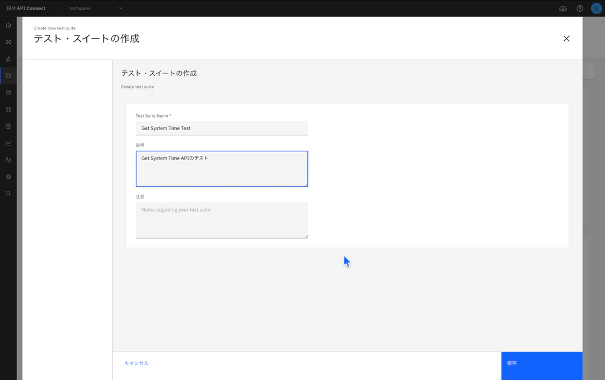Viewport: 605px width, 380px height.
Task: Click the Create new test suite label
Action: pos(54,28)
